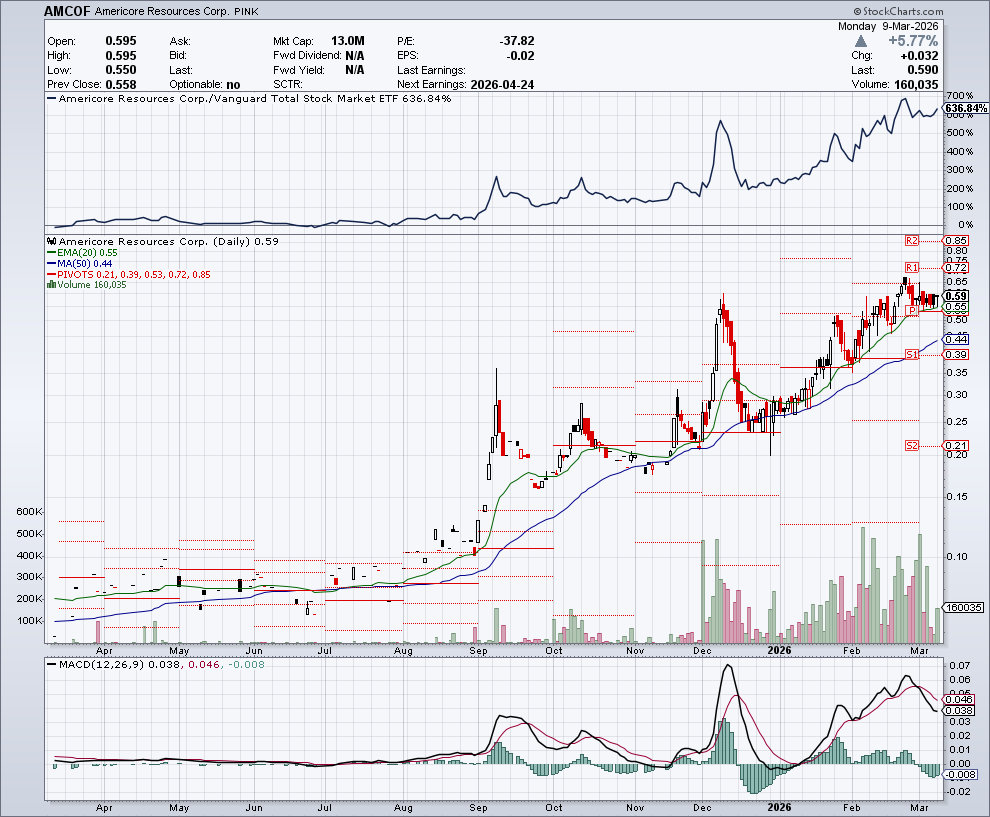Click the 0.046 MACD signal axis tag
Screen dimensions: 990x817
tap(960, 700)
